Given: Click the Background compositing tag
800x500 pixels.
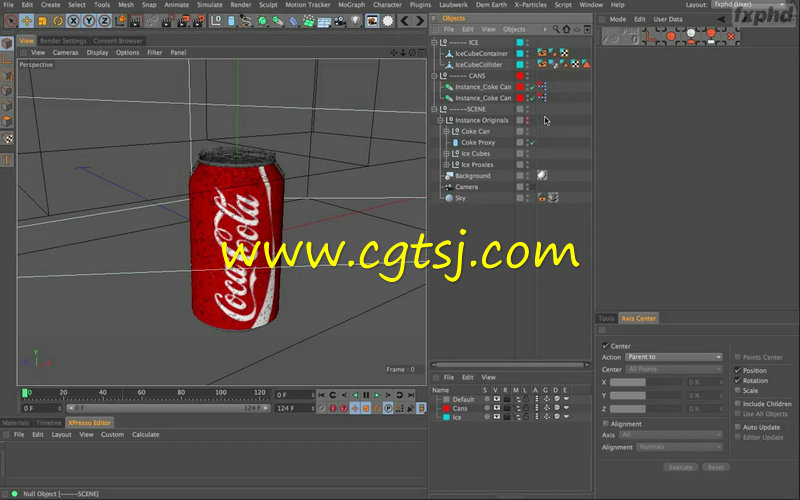Looking at the screenshot, I should 542,176.
